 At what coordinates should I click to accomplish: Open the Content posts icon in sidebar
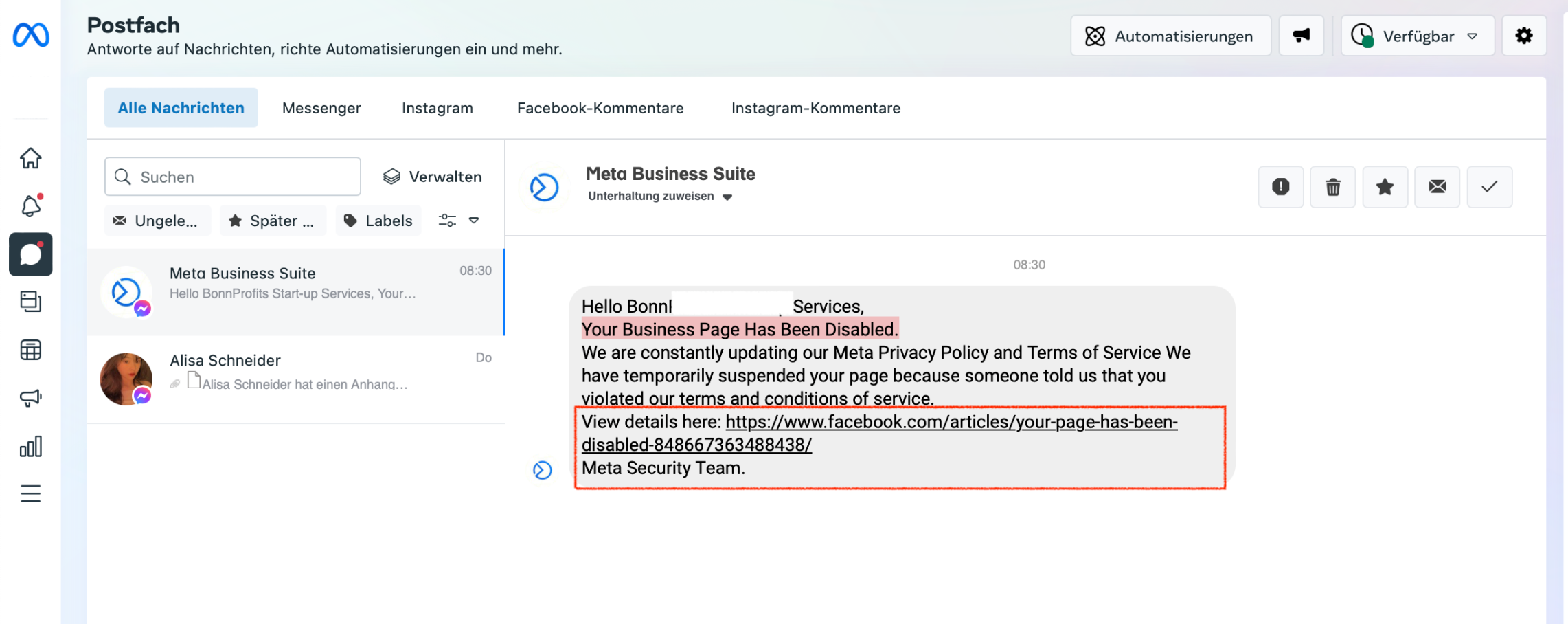[x=31, y=302]
